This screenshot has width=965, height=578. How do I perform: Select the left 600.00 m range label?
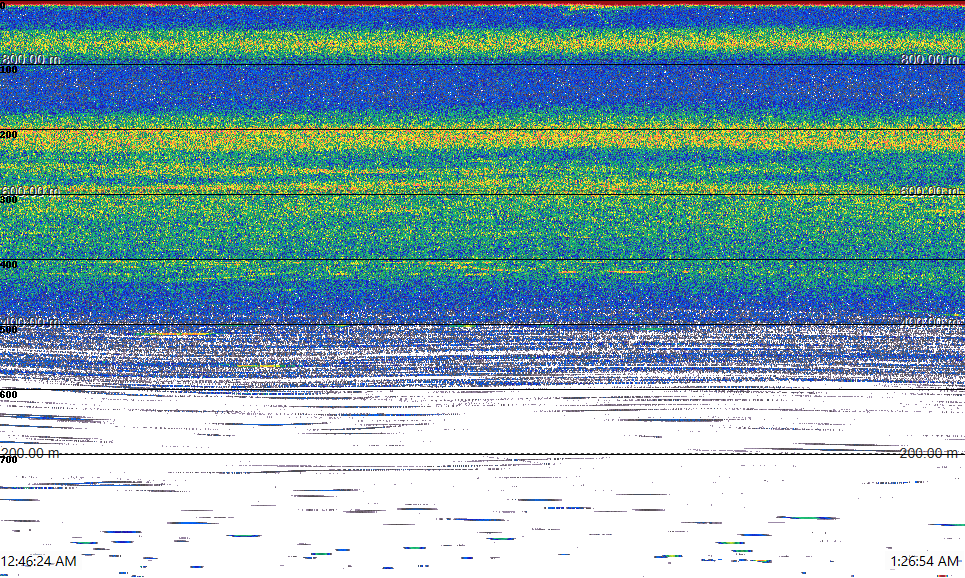[31, 191]
